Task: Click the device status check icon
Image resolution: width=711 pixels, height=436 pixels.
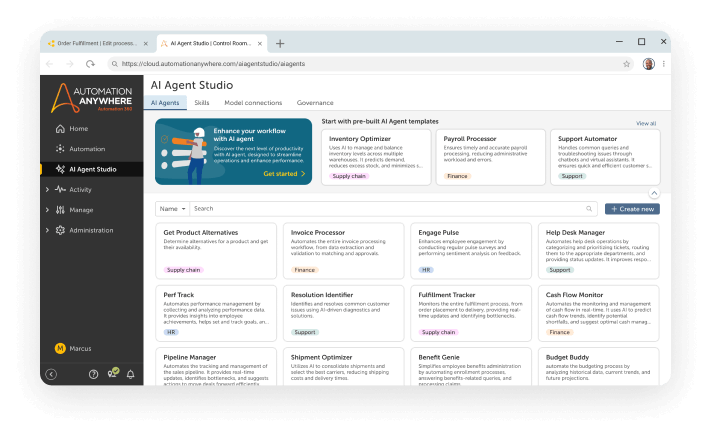Action: tap(113, 373)
